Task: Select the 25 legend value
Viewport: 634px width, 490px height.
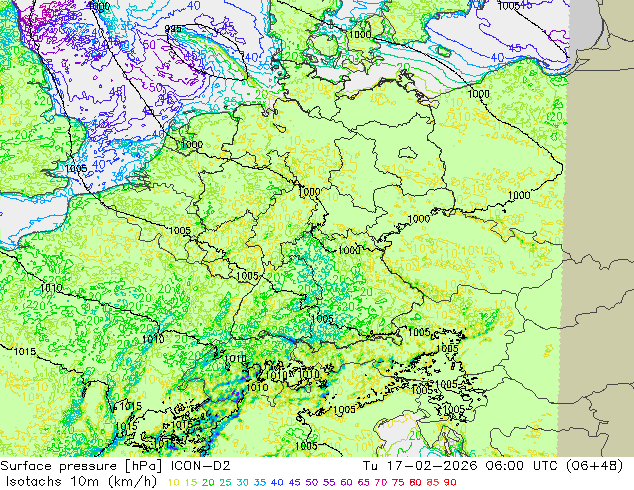Action: (225, 482)
